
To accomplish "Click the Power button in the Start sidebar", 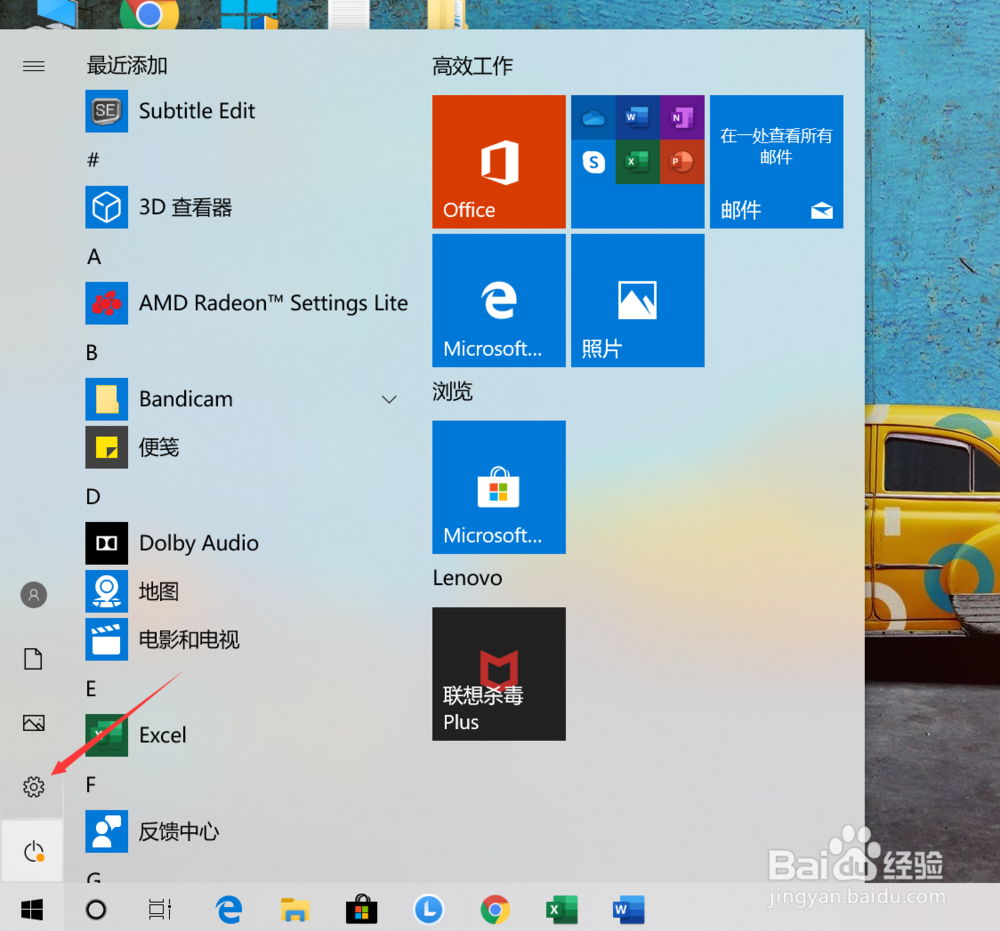I will (33, 851).
